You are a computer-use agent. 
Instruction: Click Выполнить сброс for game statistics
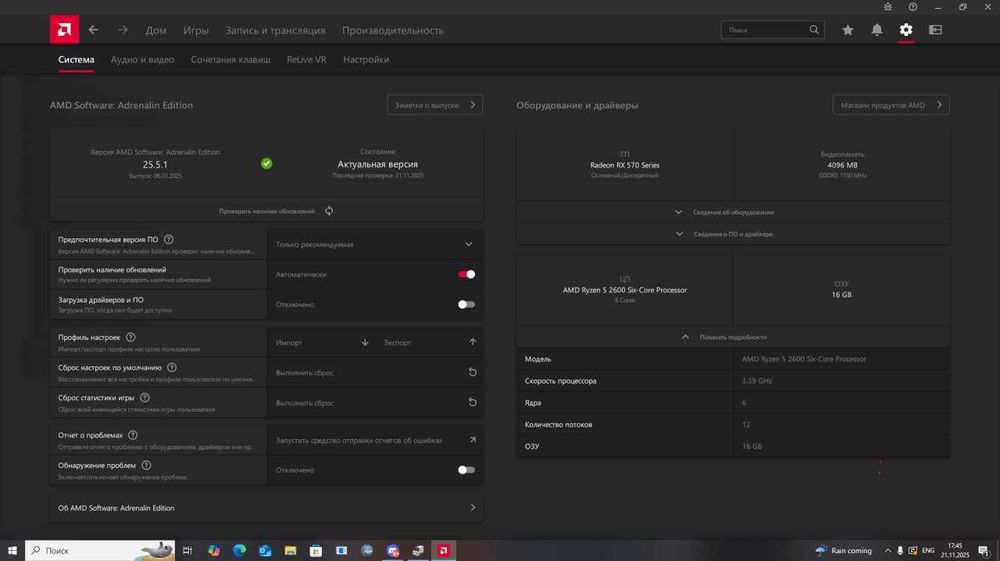pyautogui.click(x=375, y=402)
